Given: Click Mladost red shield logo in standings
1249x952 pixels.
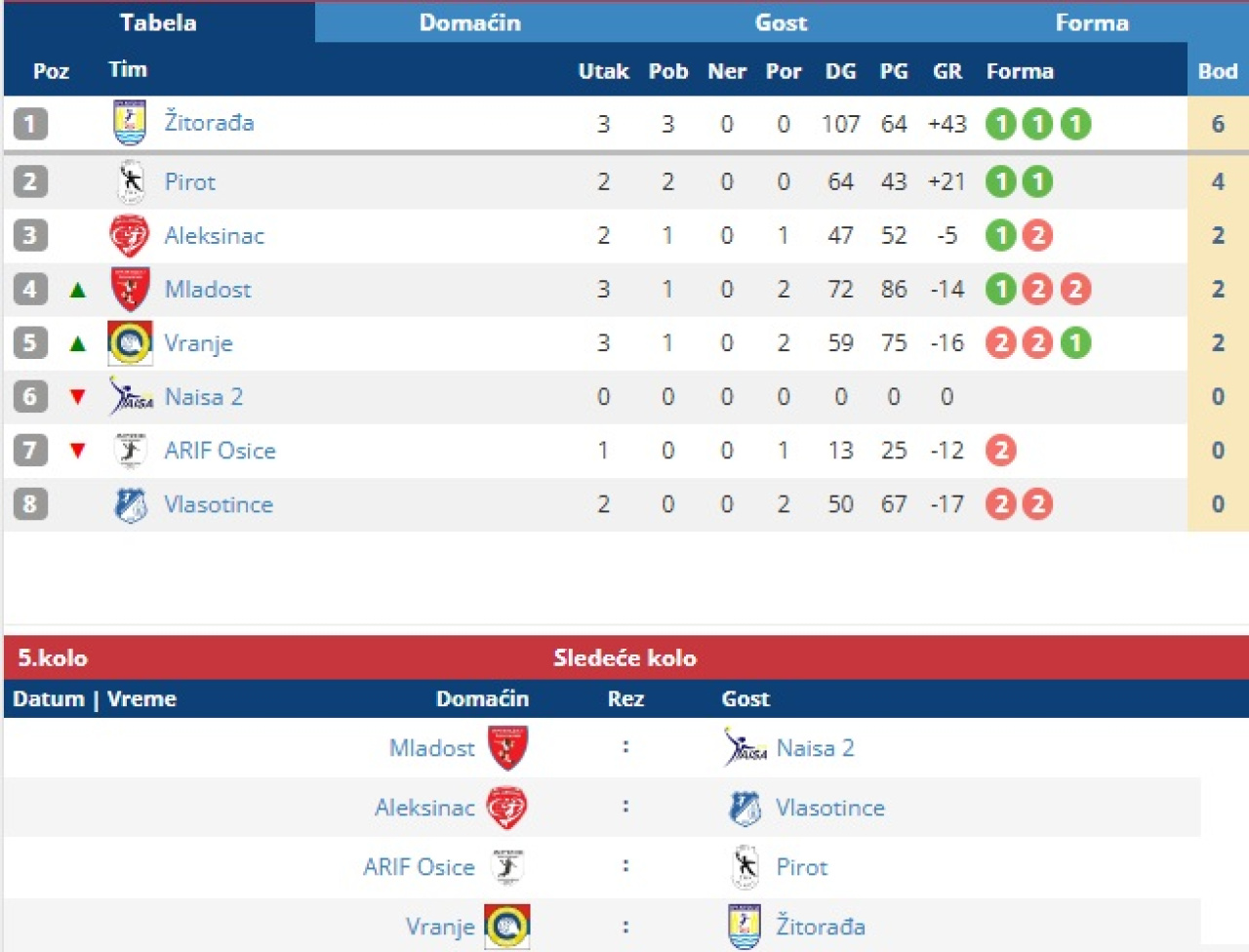Looking at the screenshot, I should [x=129, y=290].
